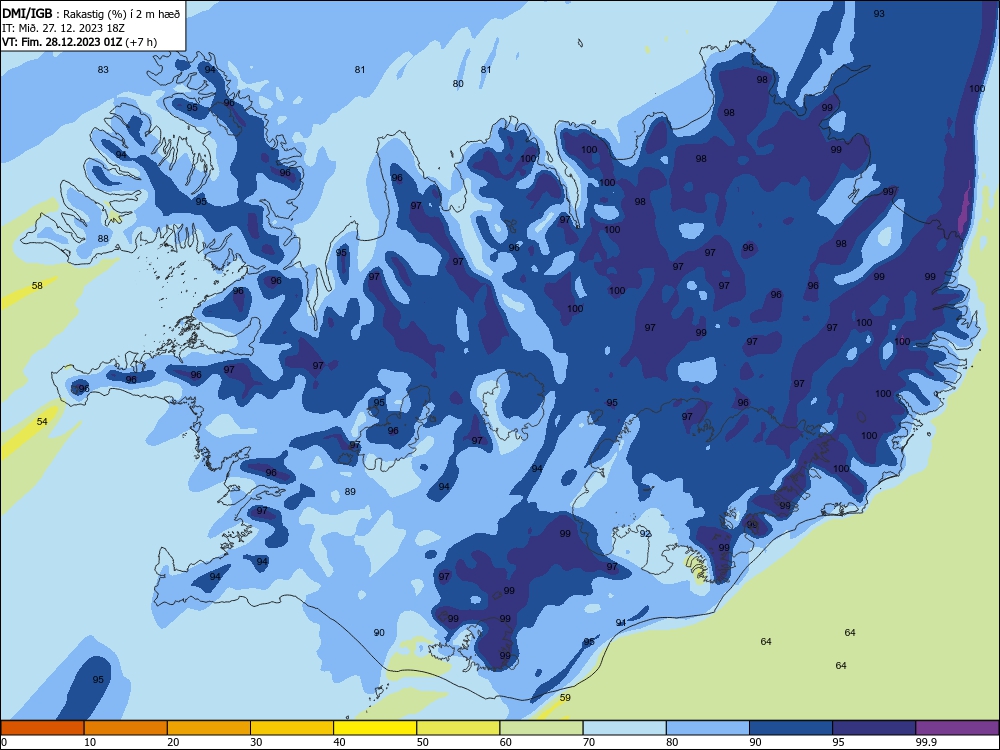Click the humidity value 91 on the map
The height and width of the screenshot is (750, 1000).
[621, 622]
